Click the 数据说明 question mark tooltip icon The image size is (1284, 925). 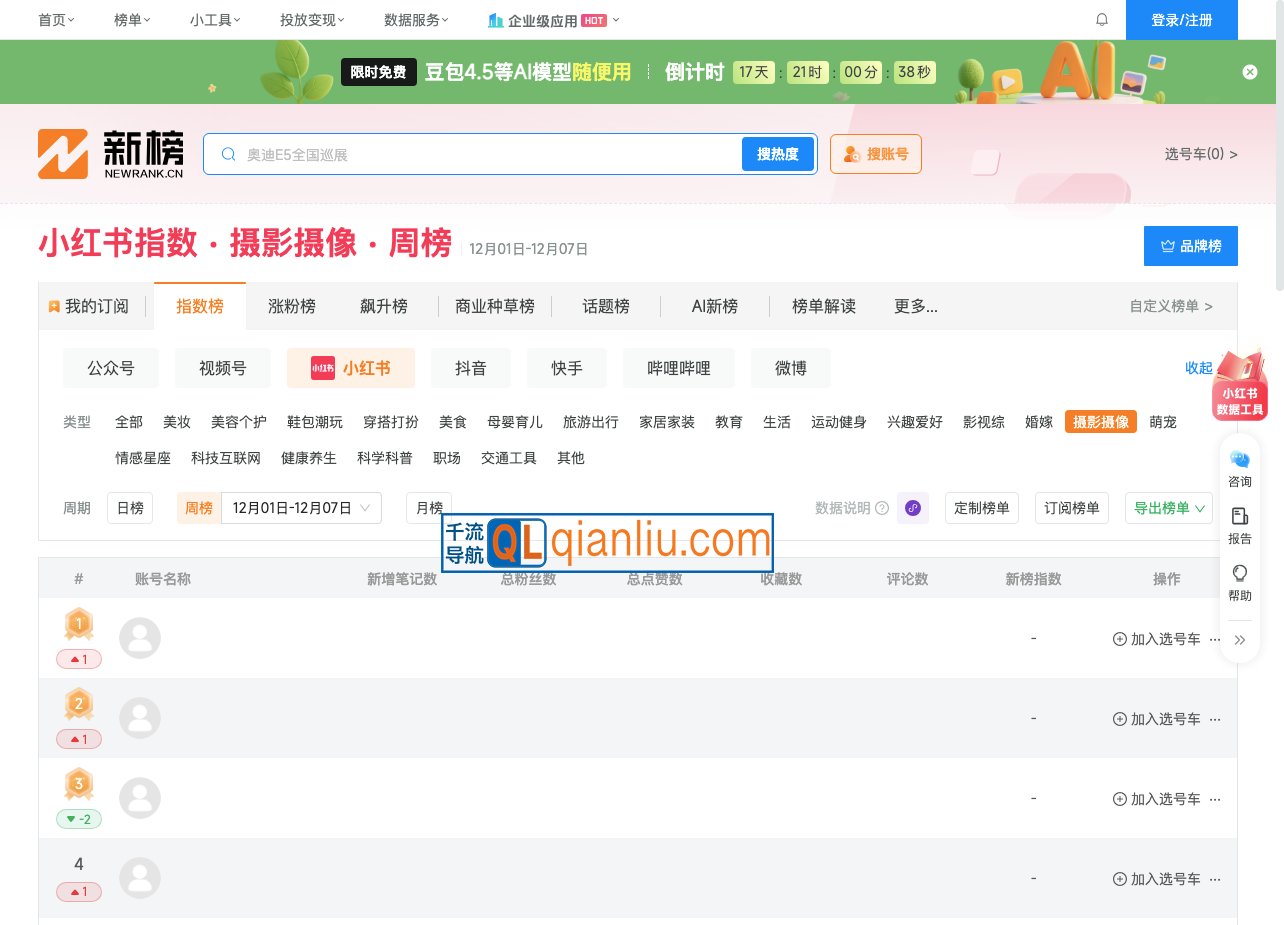(881, 508)
